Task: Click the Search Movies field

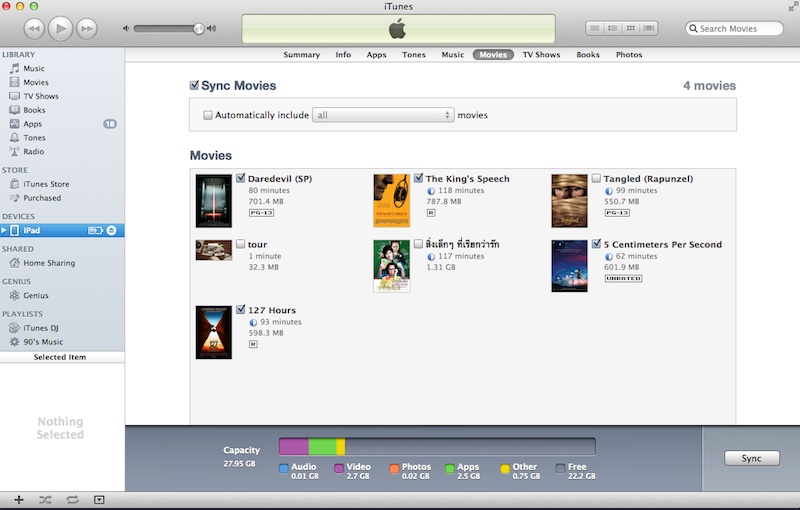Action: point(734,29)
